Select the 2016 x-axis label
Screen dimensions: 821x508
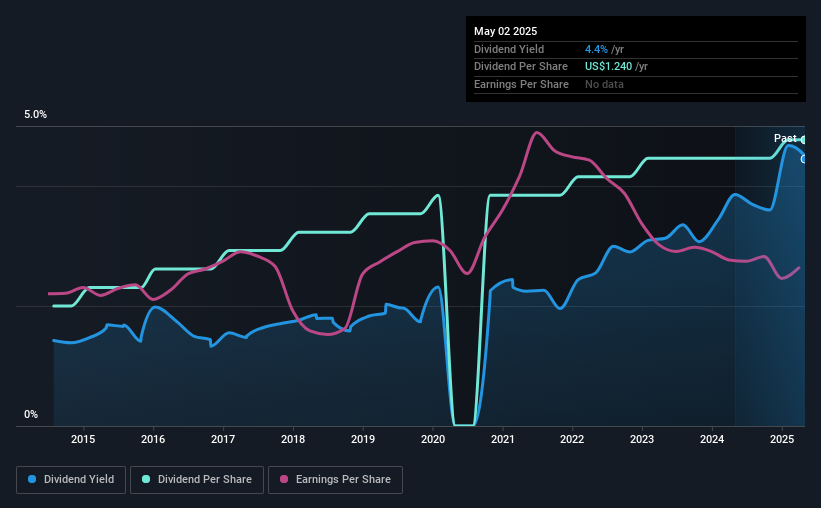pos(153,439)
